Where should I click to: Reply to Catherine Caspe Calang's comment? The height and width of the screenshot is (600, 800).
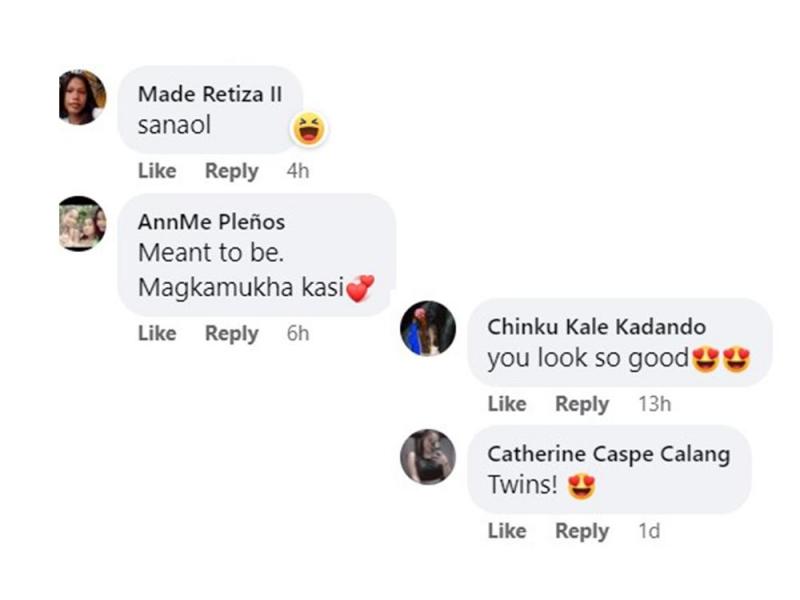tap(582, 531)
